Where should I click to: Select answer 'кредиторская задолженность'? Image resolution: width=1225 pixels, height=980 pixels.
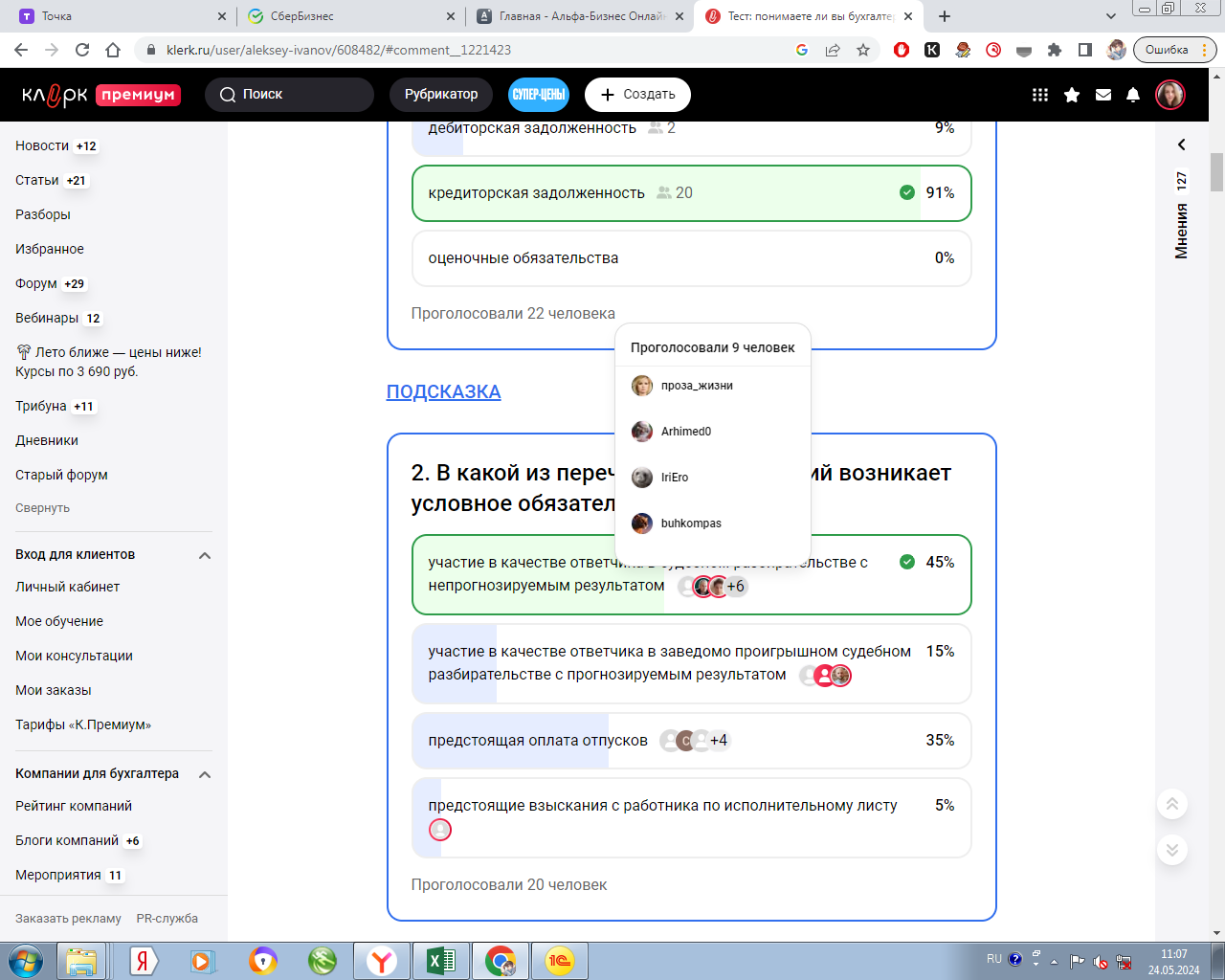click(x=692, y=193)
